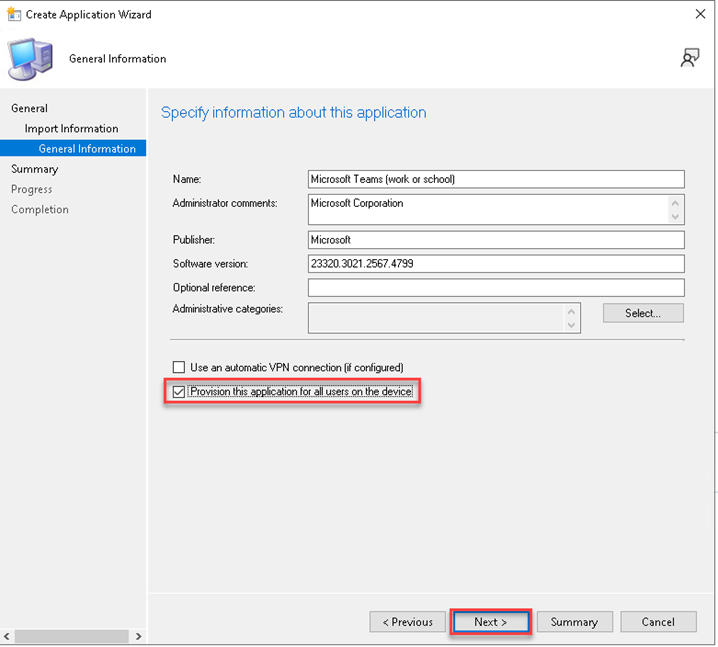The width and height of the screenshot is (718, 647).
Task: Uncheck Provision this application for all users
Action: [x=179, y=392]
